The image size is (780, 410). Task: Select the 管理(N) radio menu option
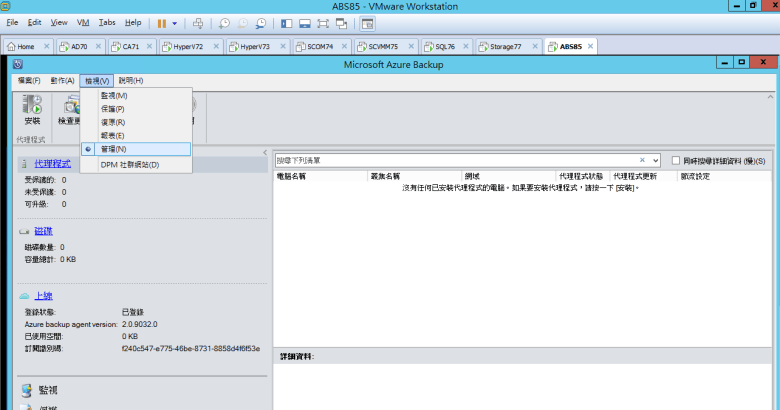pyautogui.click(x=113, y=148)
